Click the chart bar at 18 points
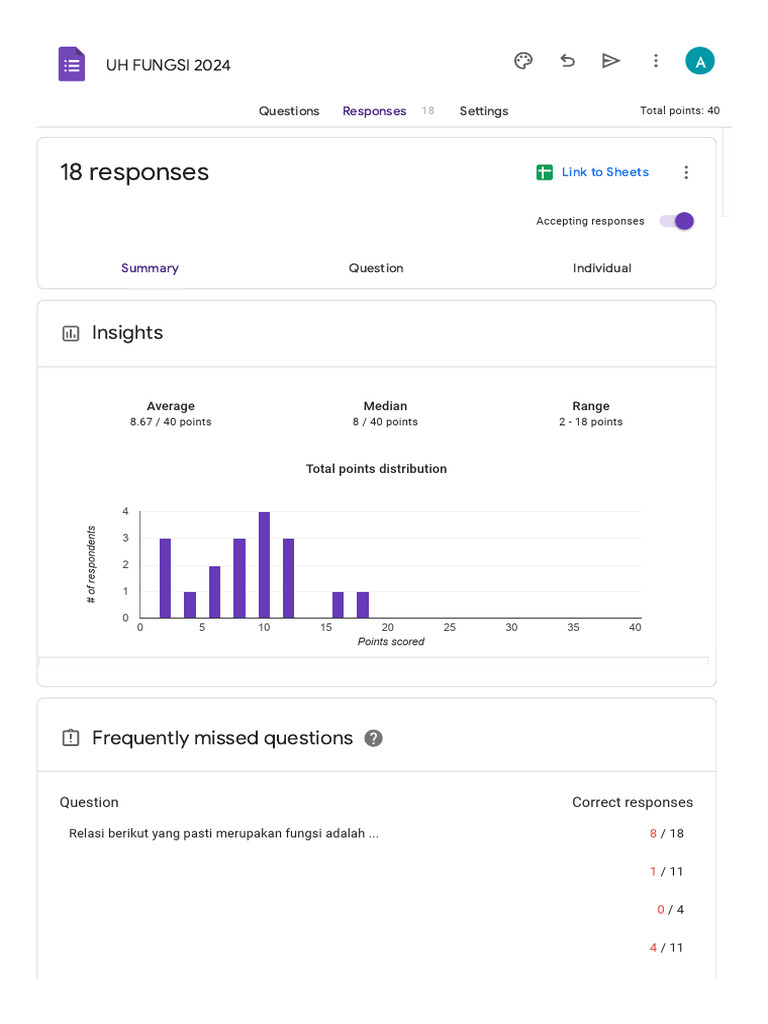This screenshot has width=768, height=1024. point(363,605)
